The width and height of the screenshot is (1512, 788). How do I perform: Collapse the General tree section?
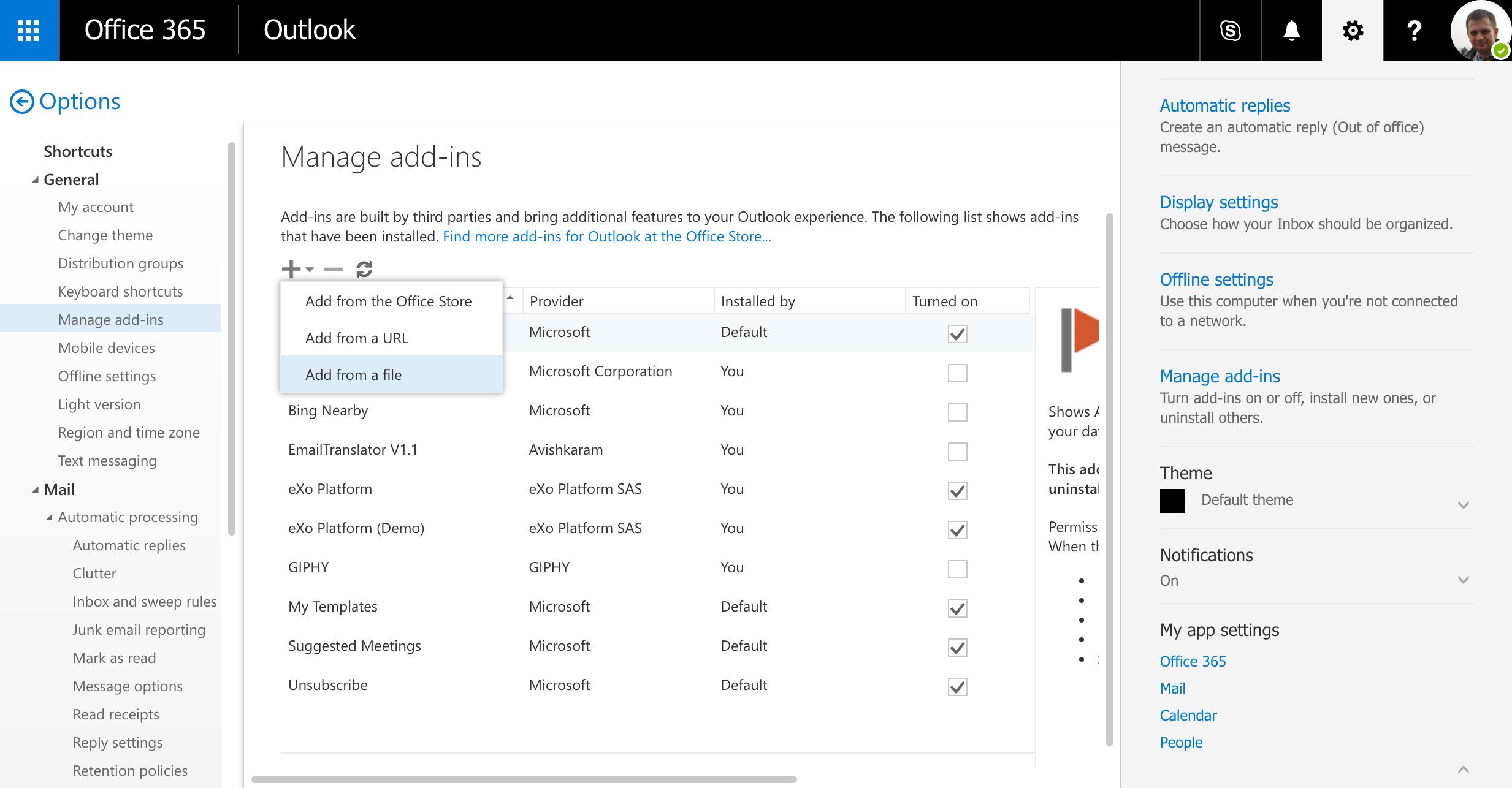pos(35,180)
